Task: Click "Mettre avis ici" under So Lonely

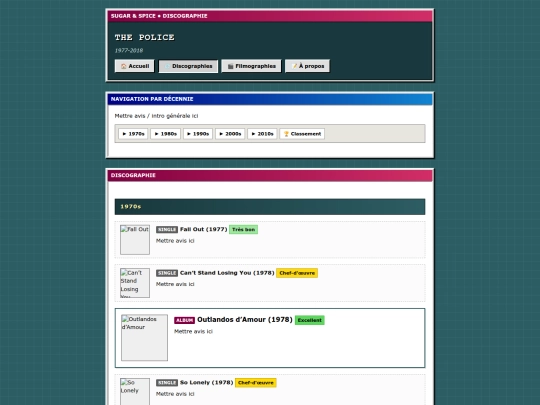Action: point(175,394)
